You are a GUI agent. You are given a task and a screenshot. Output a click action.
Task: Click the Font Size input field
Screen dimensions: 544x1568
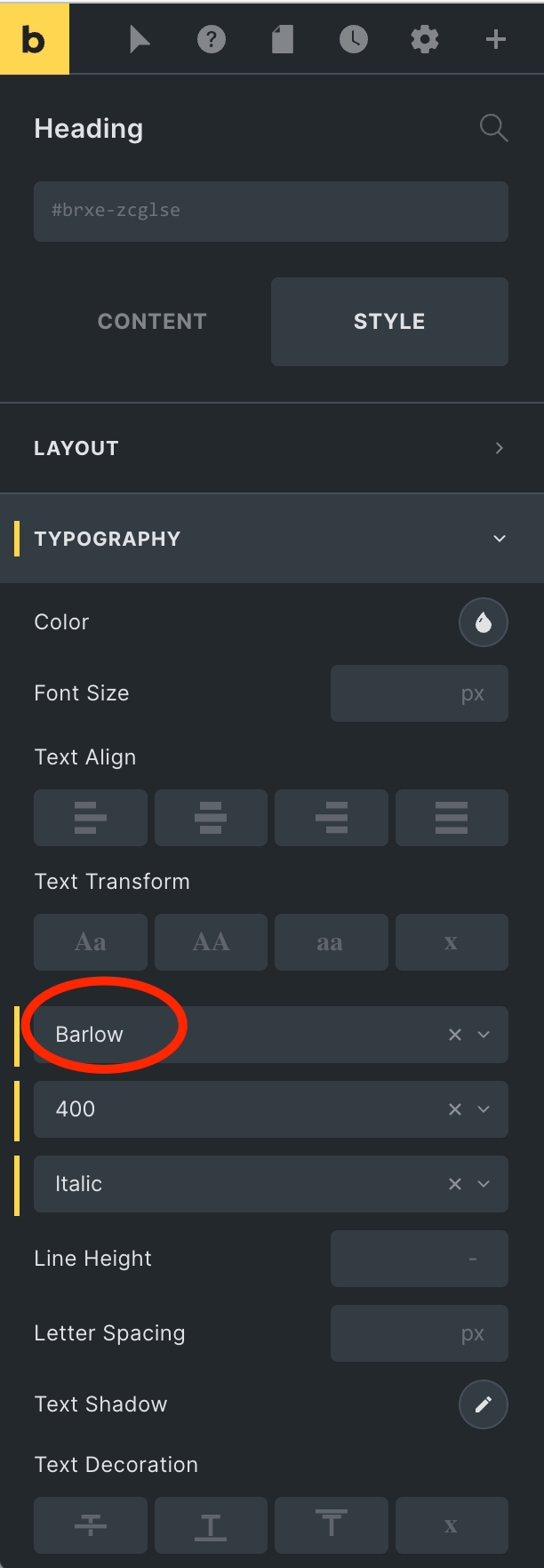(420, 693)
